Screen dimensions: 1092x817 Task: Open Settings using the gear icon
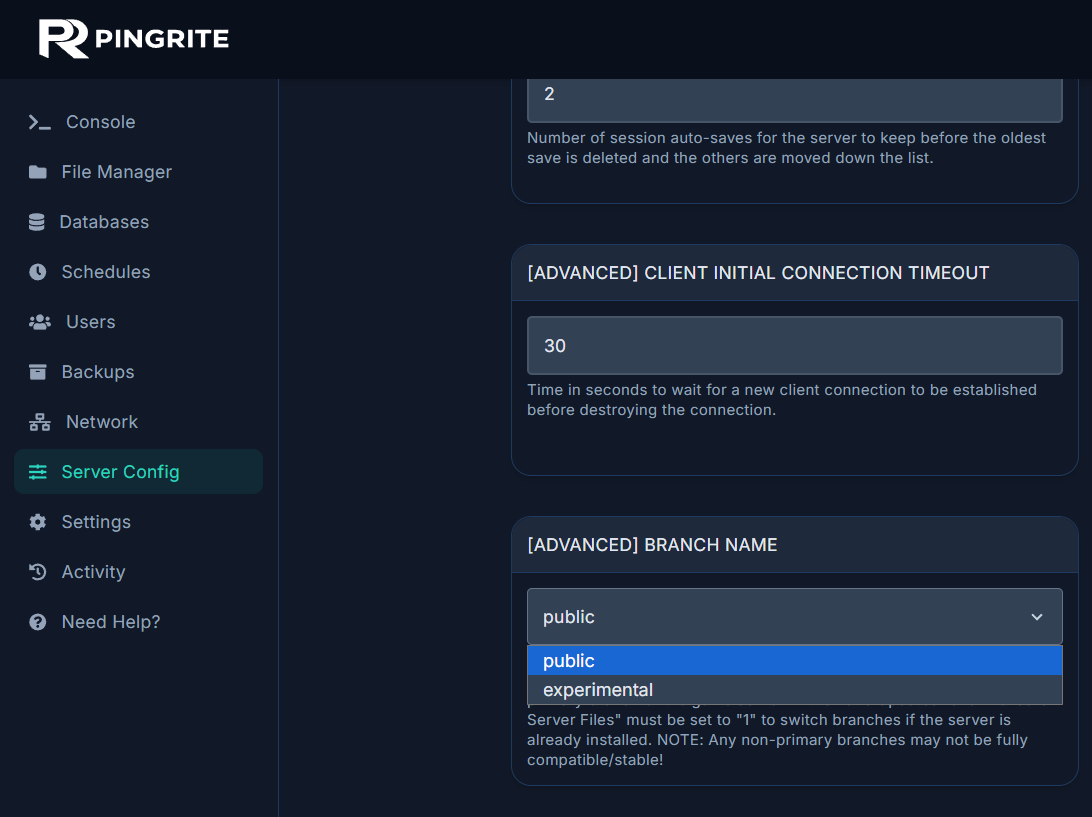[38, 521]
